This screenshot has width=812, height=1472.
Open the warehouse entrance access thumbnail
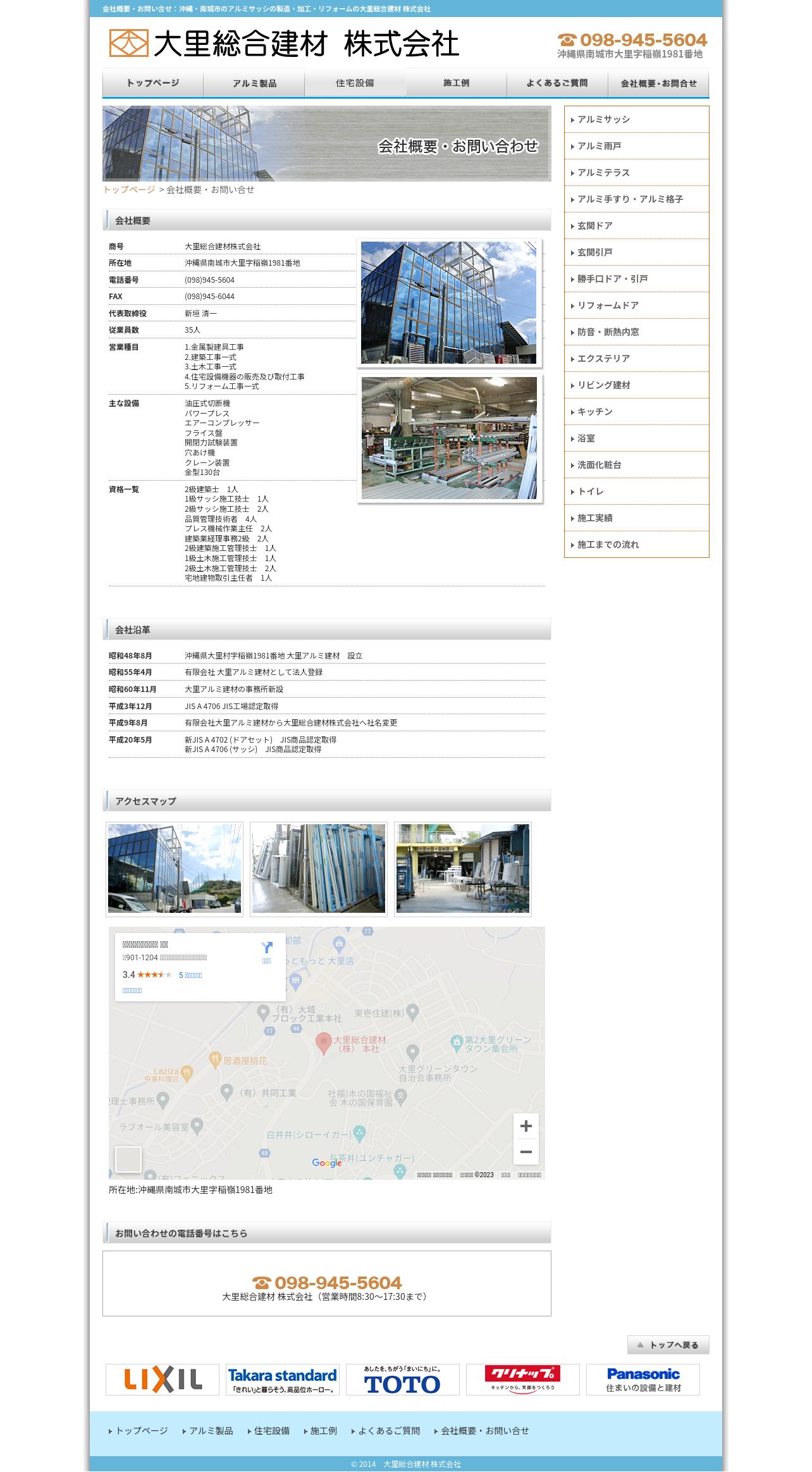tap(463, 869)
